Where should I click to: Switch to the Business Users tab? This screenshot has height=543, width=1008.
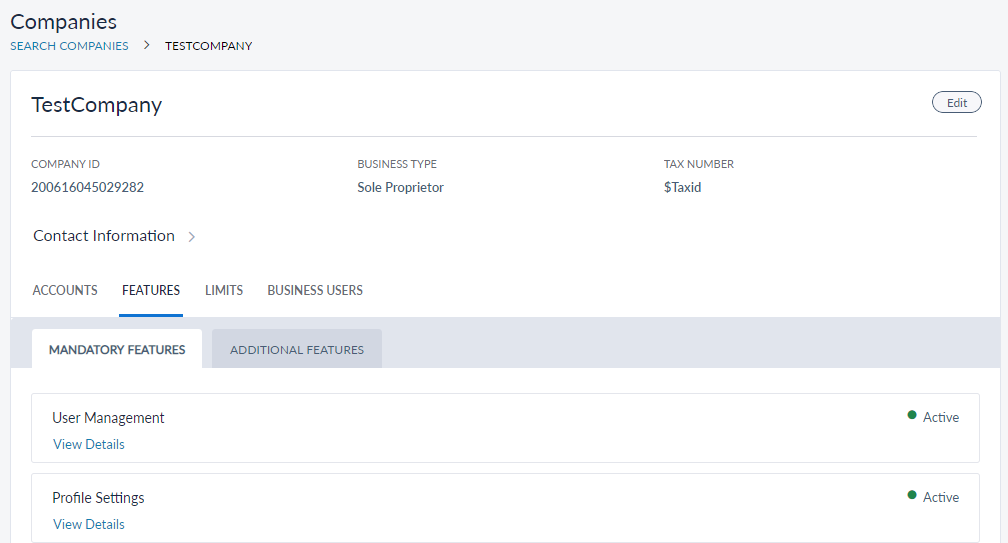pos(315,291)
